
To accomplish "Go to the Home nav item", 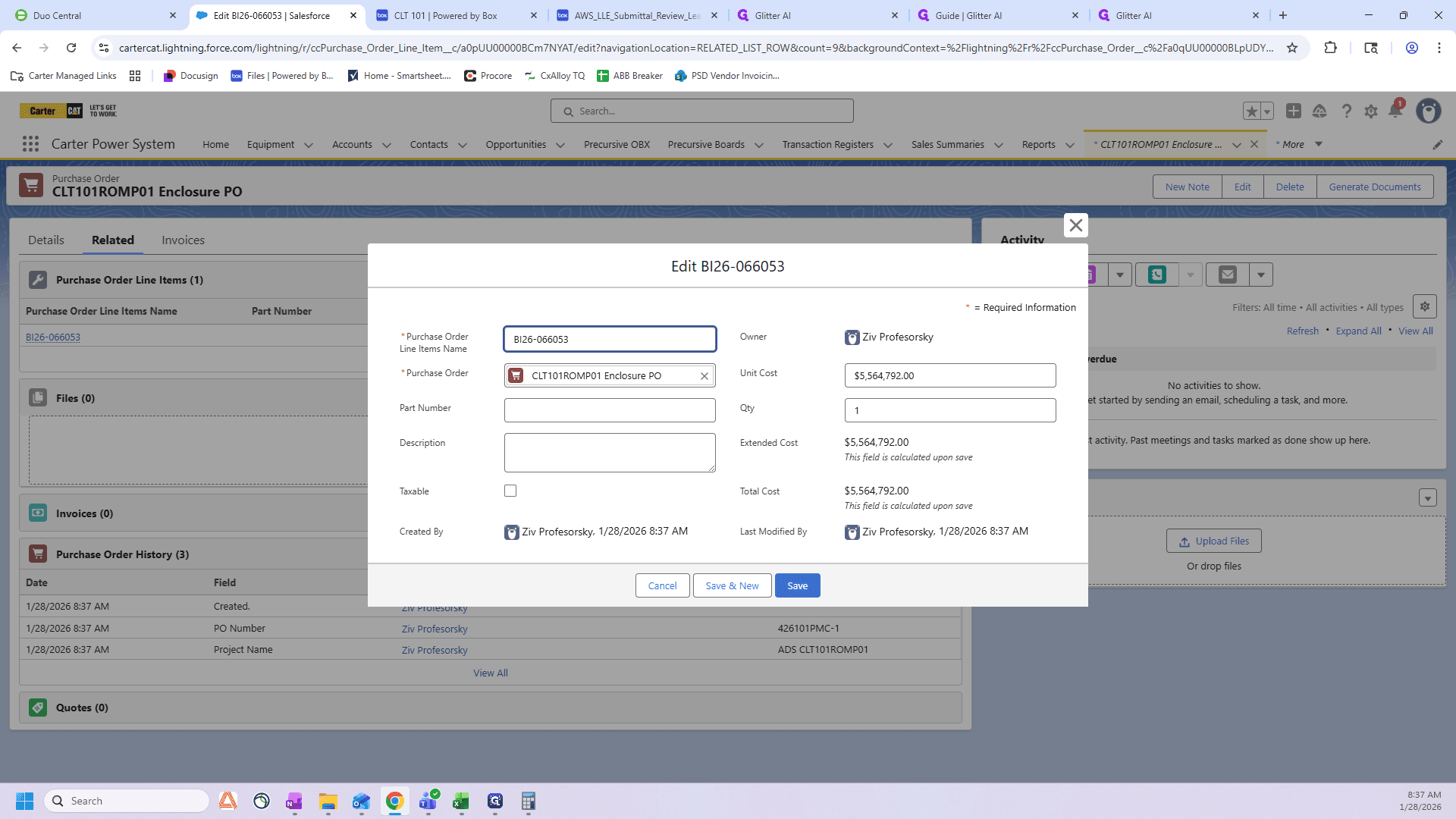I will [215, 144].
